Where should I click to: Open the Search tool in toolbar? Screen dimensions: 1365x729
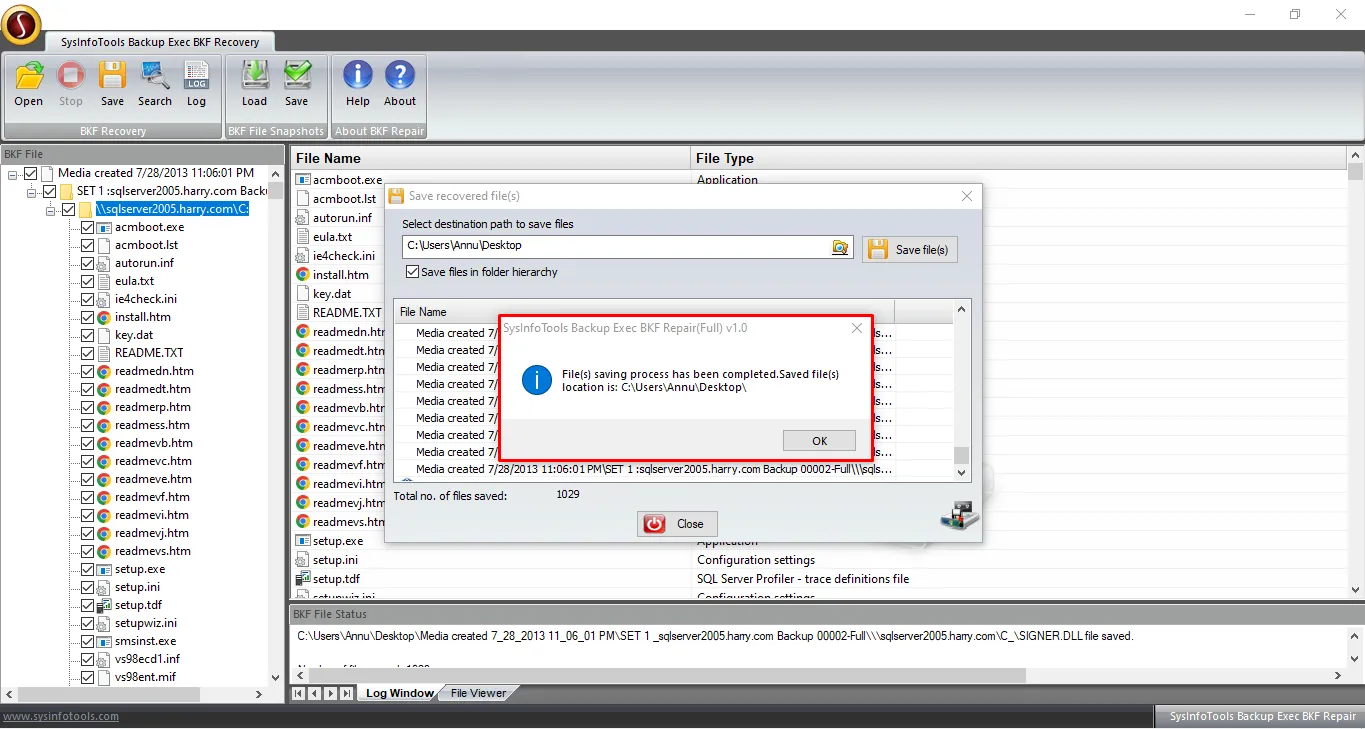point(155,76)
